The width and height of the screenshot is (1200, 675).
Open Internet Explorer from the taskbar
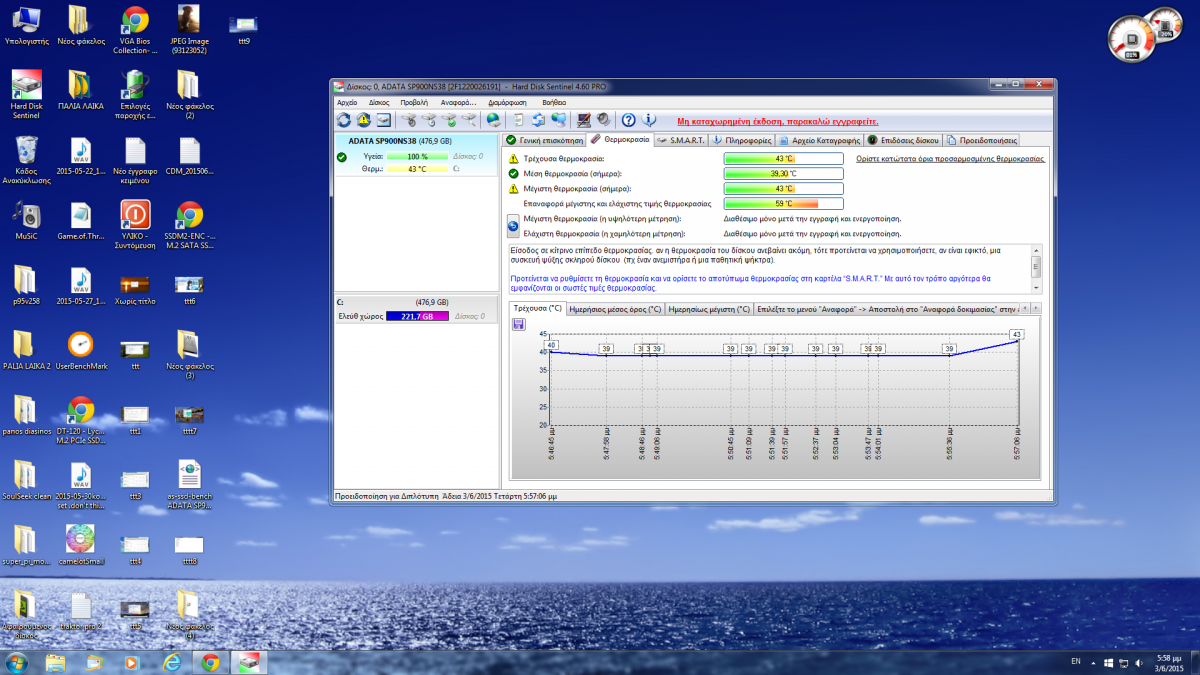(x=171, y=662)
